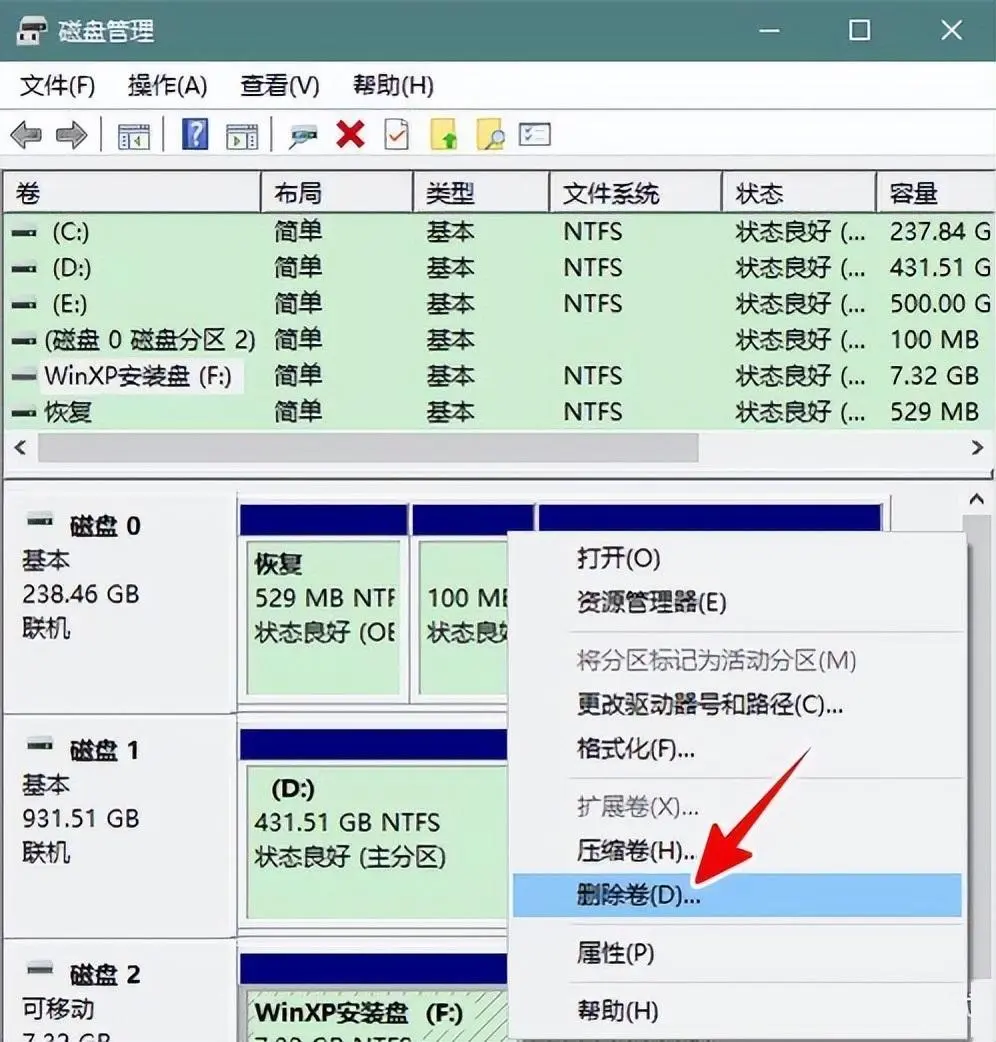996x1042 pixels.
Task: Open help via the question mark icon
Action: (x=194, y=133)
